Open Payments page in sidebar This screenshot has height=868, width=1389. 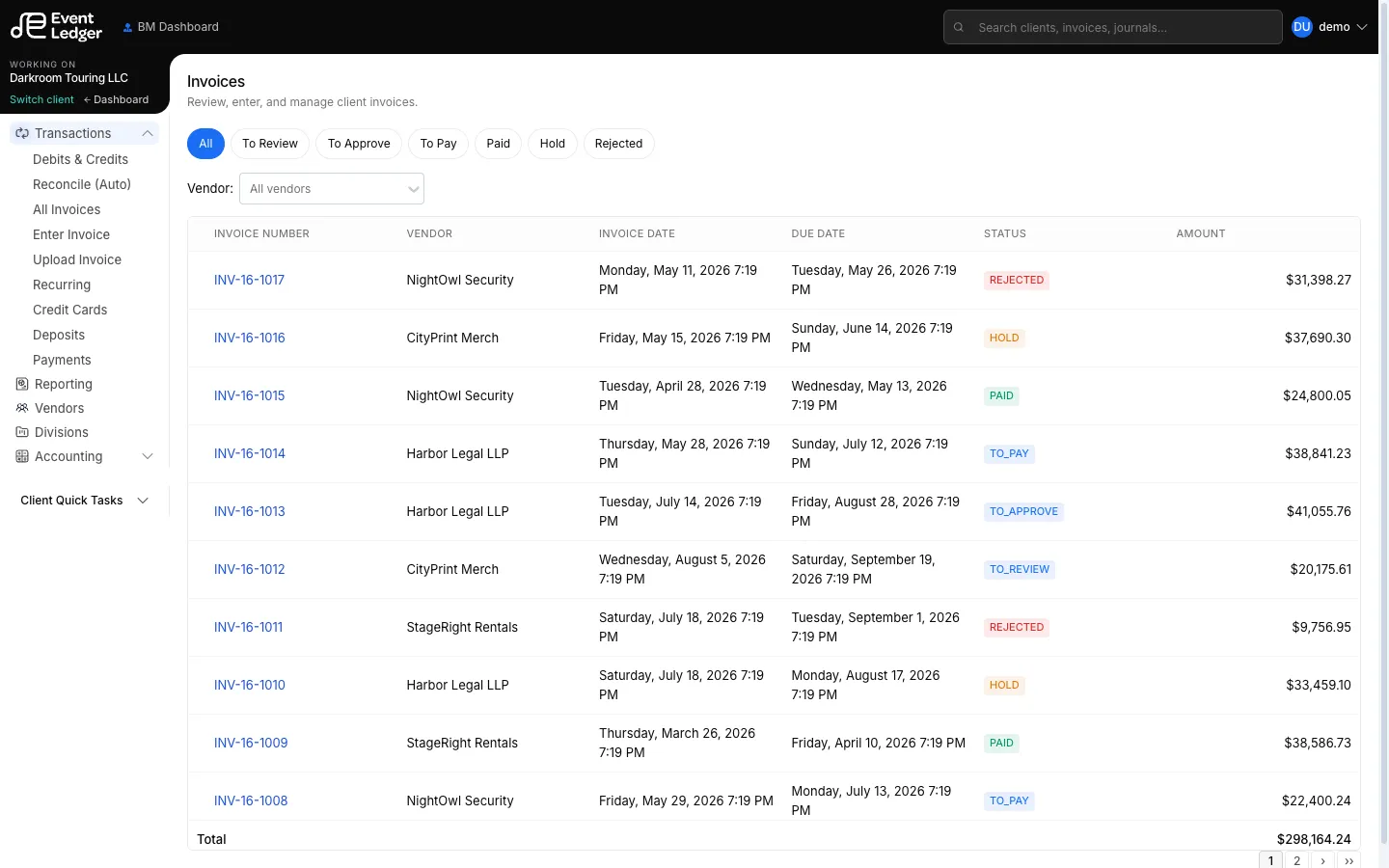pos(62,360)
